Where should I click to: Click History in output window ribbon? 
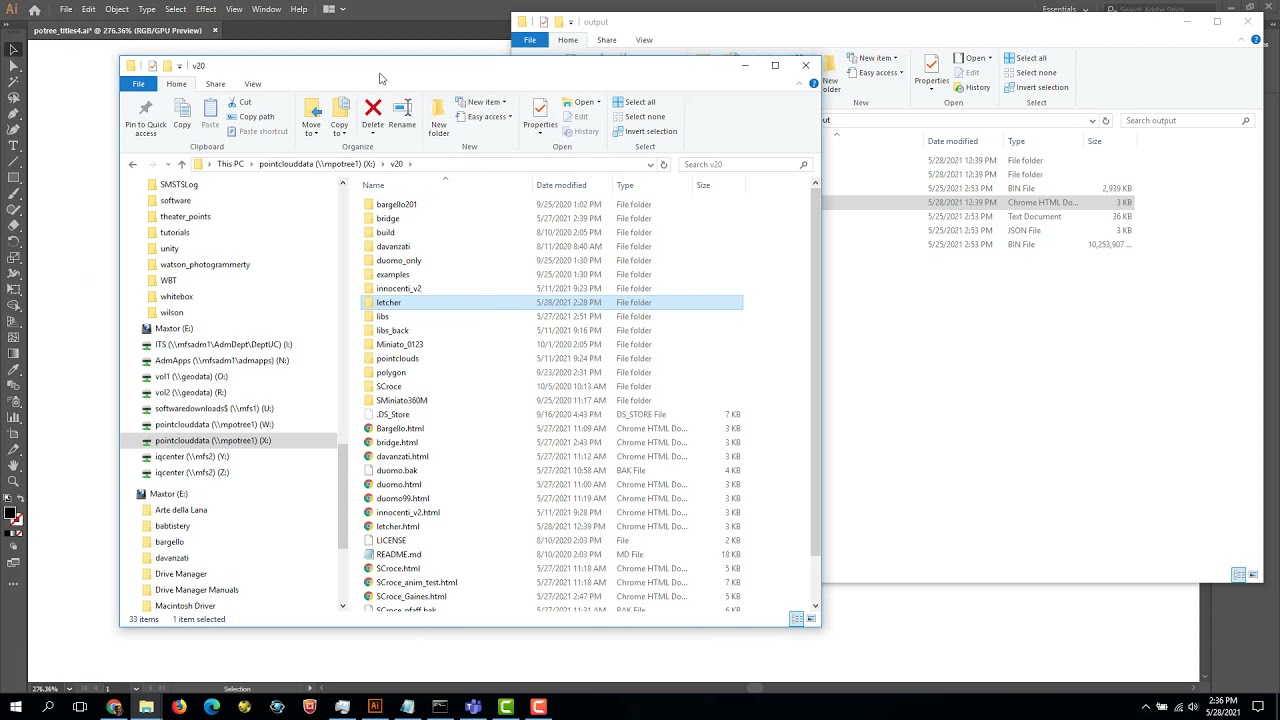click(972, 87)
